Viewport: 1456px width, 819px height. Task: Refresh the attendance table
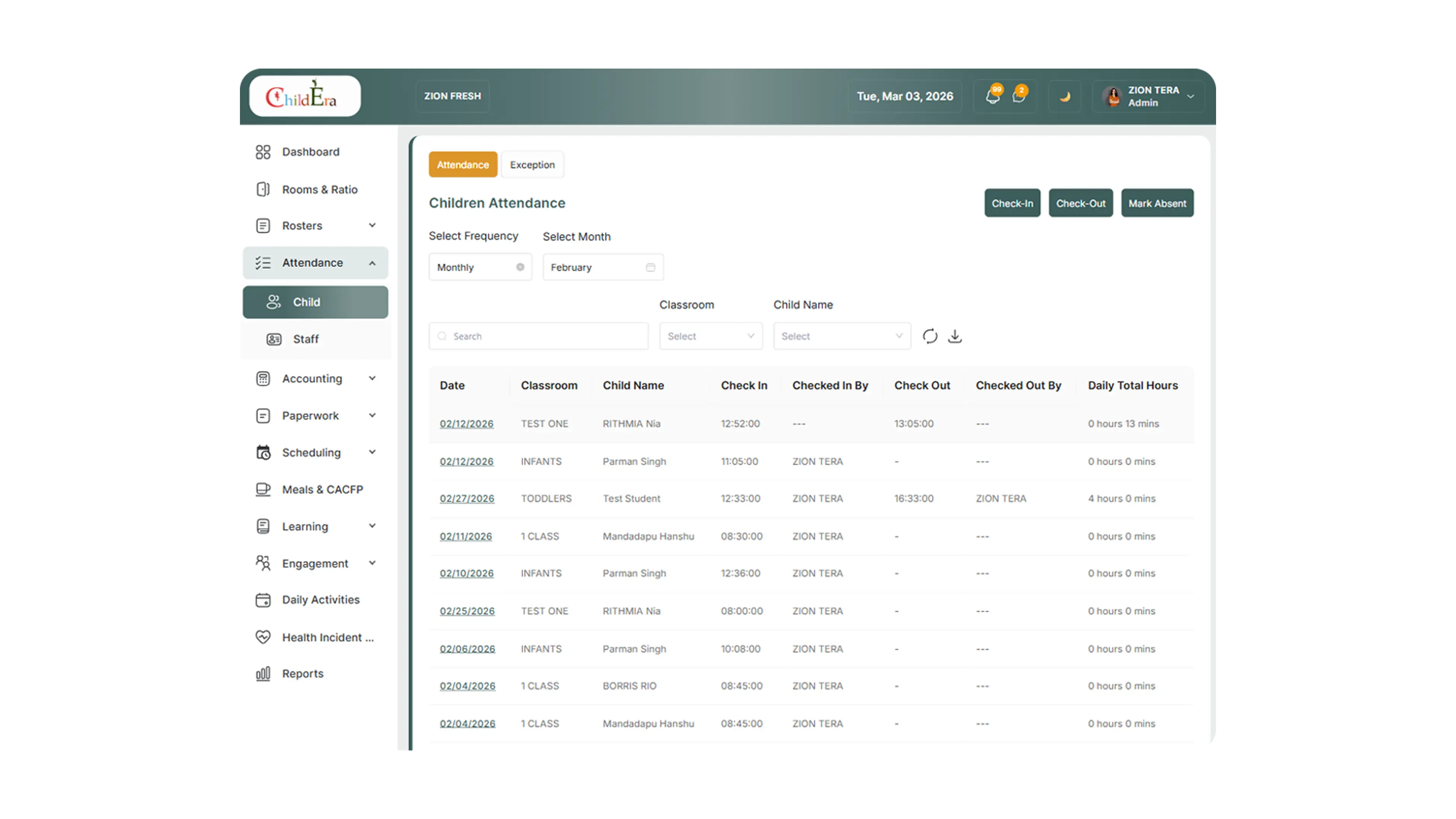(x=930, y=336)
